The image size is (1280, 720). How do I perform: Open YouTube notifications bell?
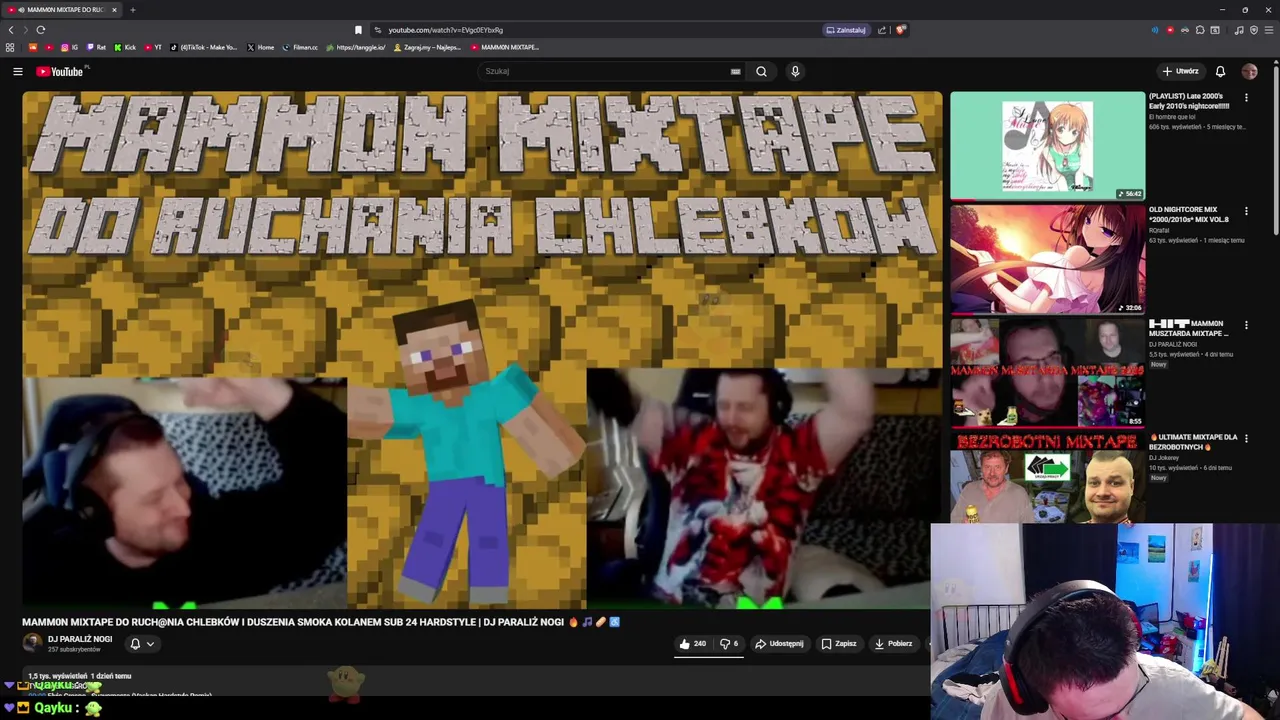click(x=1220, y=71)
